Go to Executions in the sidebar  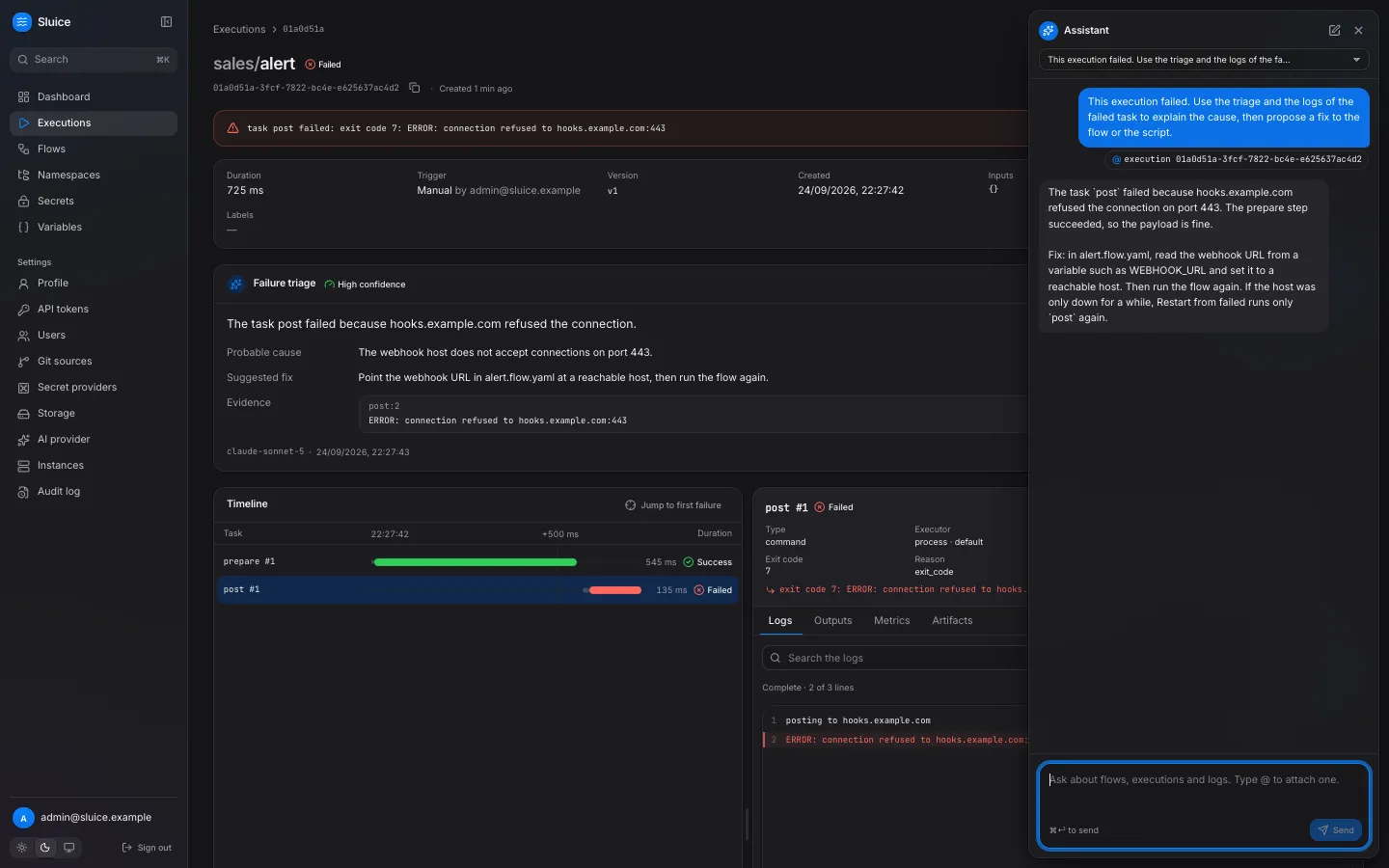(x=94, y=122)
